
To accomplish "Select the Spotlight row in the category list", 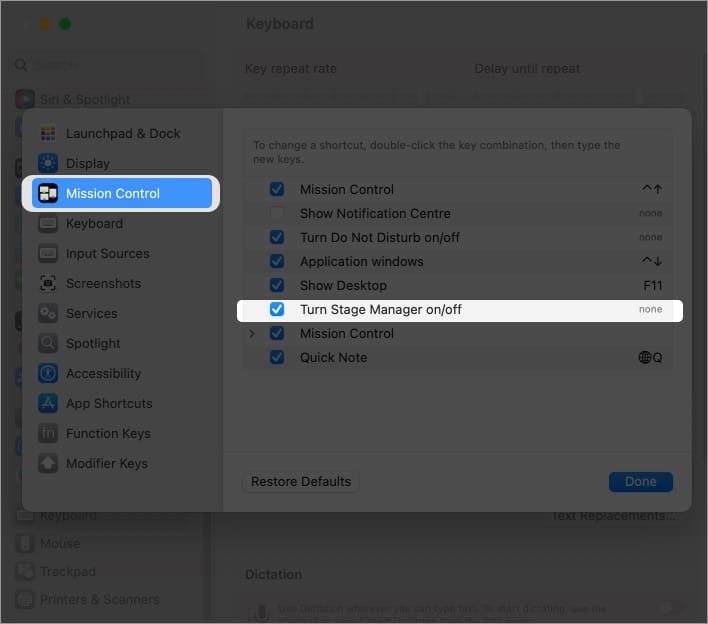I will (122, 343).
